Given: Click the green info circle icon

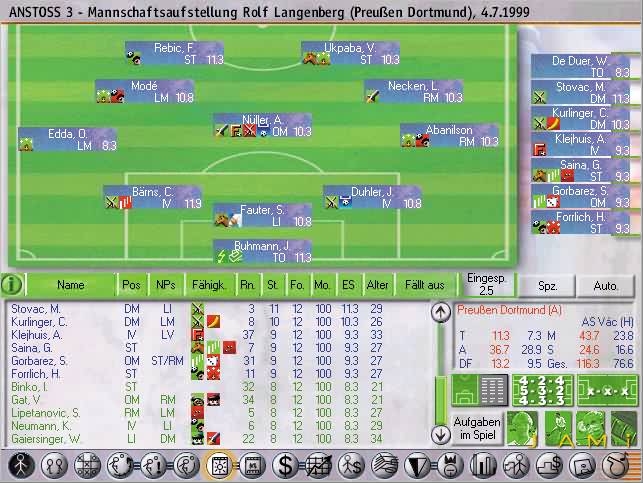Looking at the screenshot, I should click(11, 284).
